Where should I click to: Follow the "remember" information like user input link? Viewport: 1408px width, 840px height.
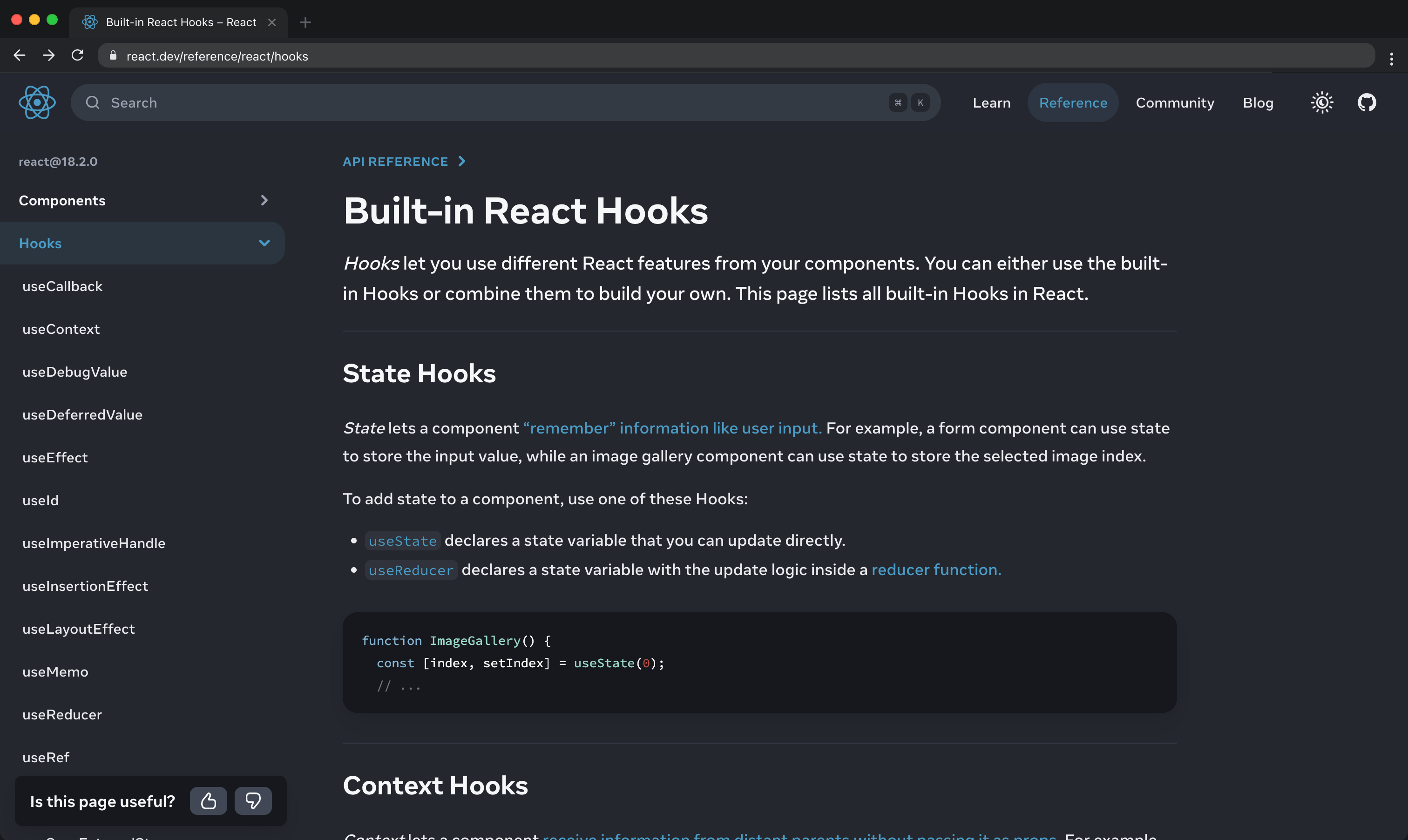click(672, 428)
